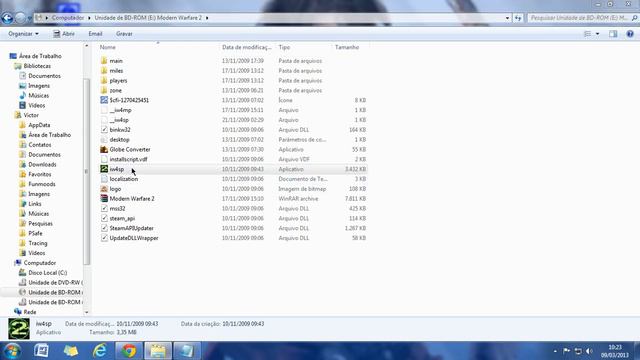Sort by Data de modificação column
Viewport: 640px width, 360px height.
click(x=248, y=47)
